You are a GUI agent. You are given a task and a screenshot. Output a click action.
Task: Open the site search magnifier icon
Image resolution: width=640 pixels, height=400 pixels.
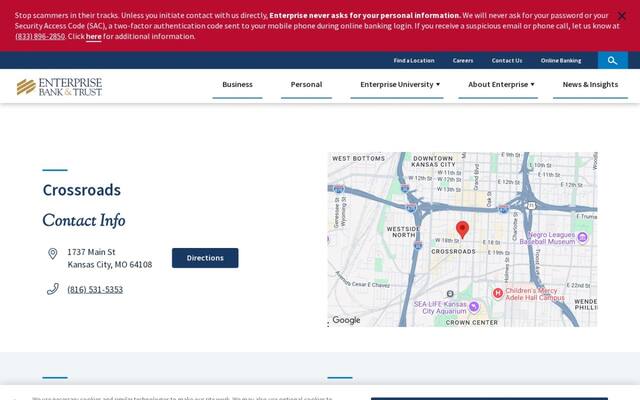[613, 60]
